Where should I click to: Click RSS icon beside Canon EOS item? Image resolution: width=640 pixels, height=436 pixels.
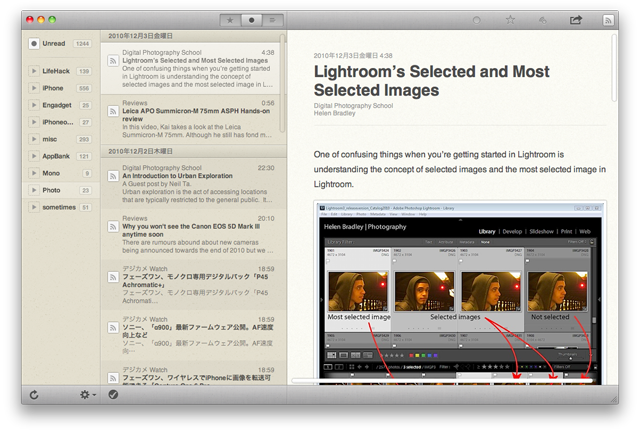(113, 227)
